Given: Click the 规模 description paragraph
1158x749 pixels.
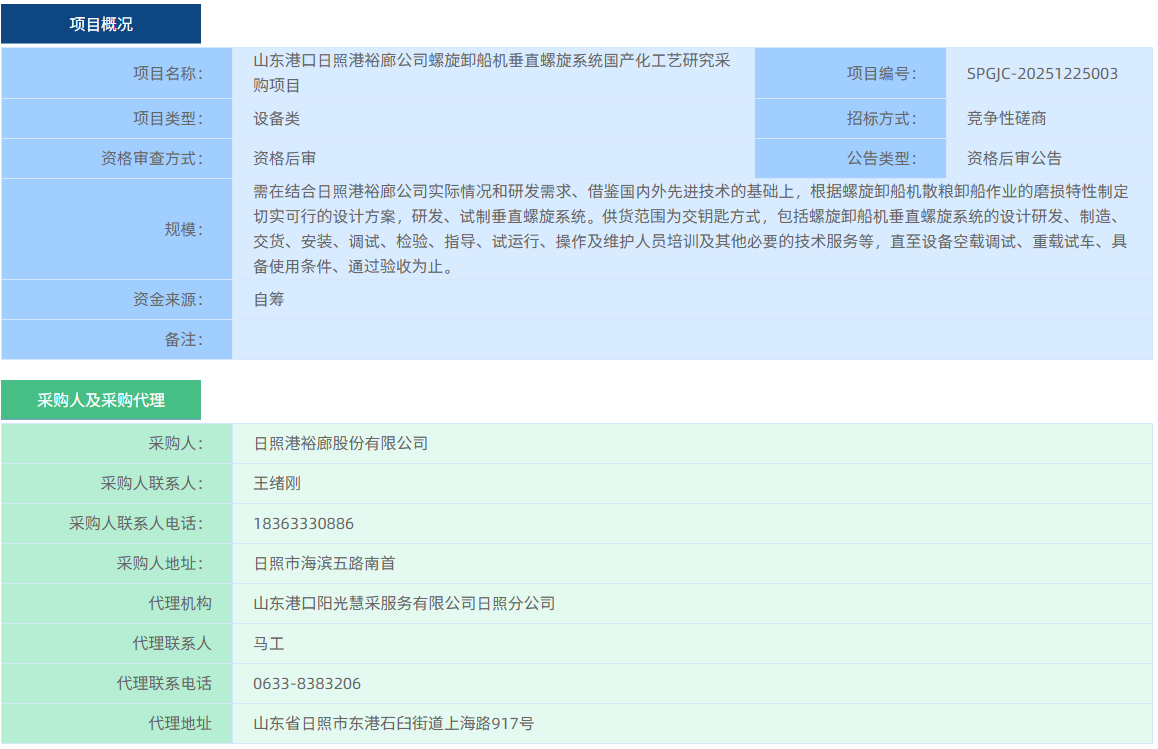Looking at the screenshot, I should click(x=690, y=229).
